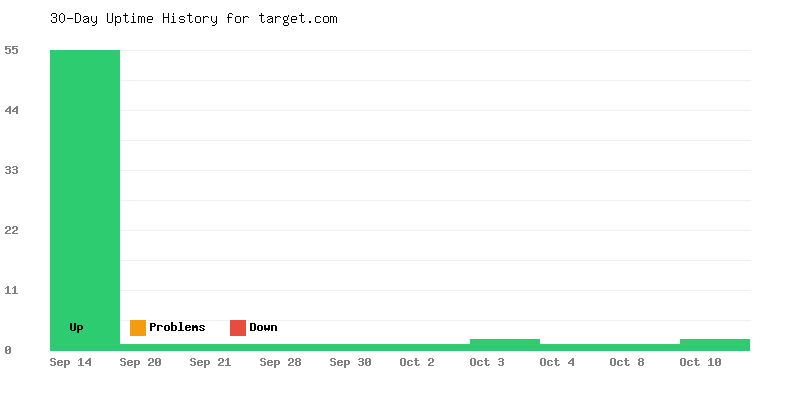Click the 33 y-axis value

click(11, 170)
